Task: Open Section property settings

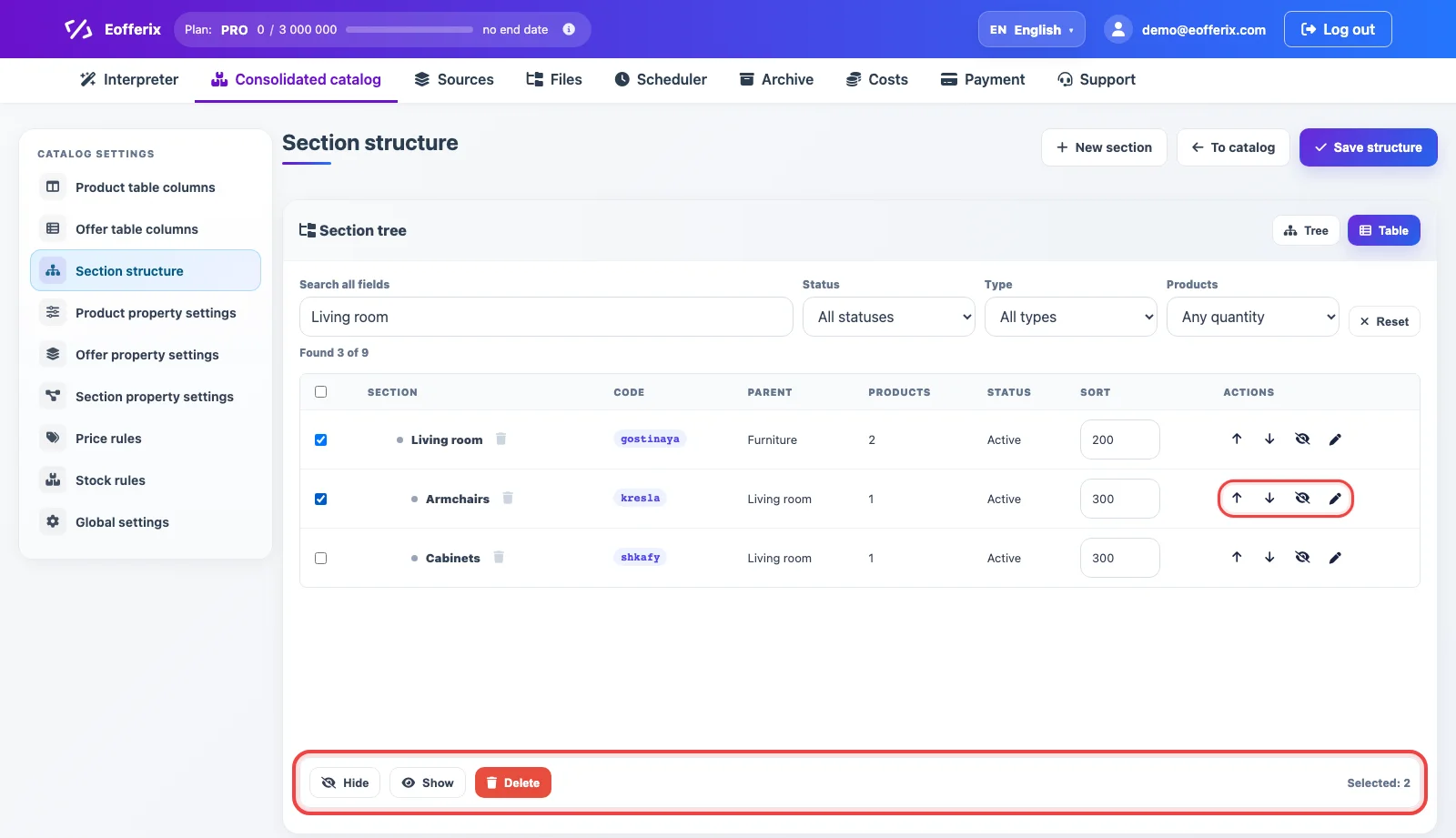Action: pos(146,396)
